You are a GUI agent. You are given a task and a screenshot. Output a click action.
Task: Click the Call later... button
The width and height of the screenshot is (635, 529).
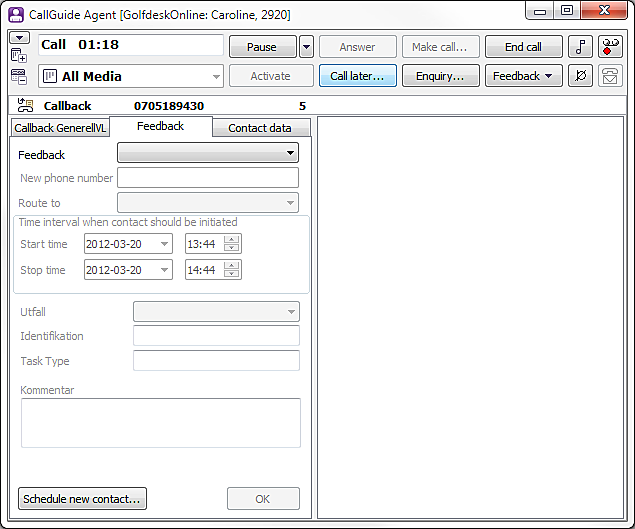pos(358,76)
